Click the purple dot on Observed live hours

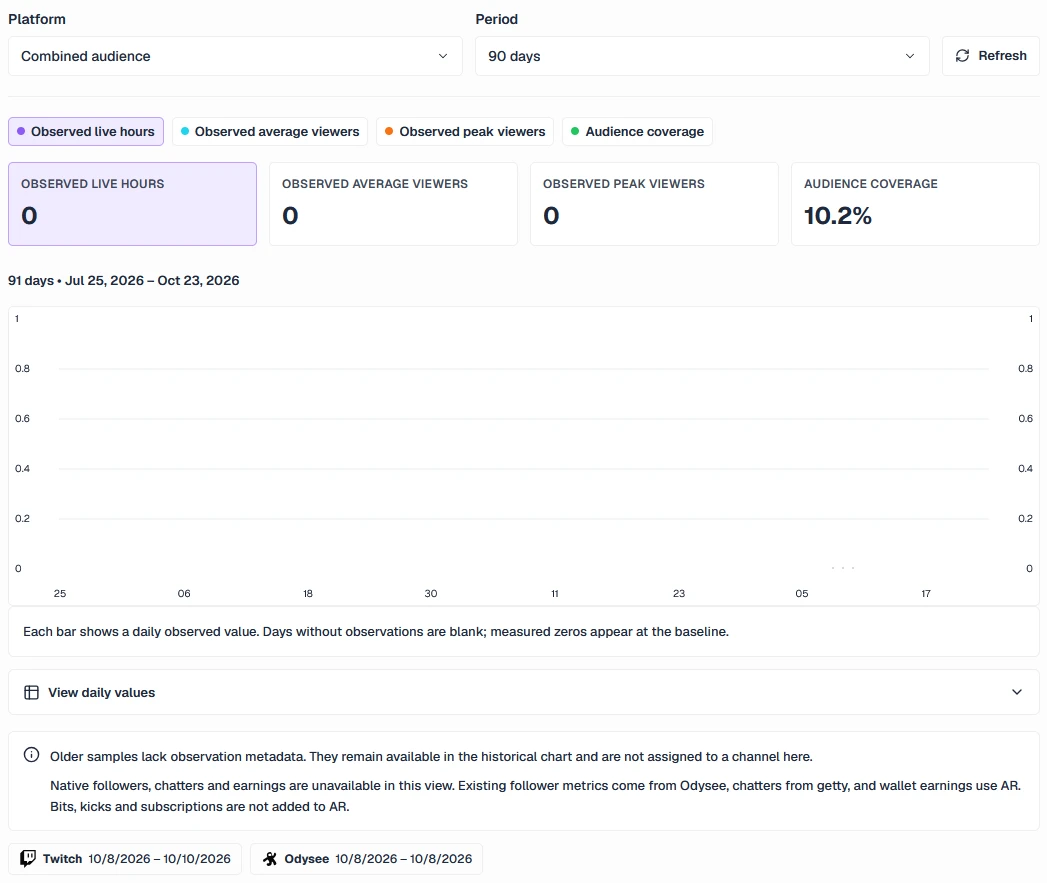click(21, 132)
